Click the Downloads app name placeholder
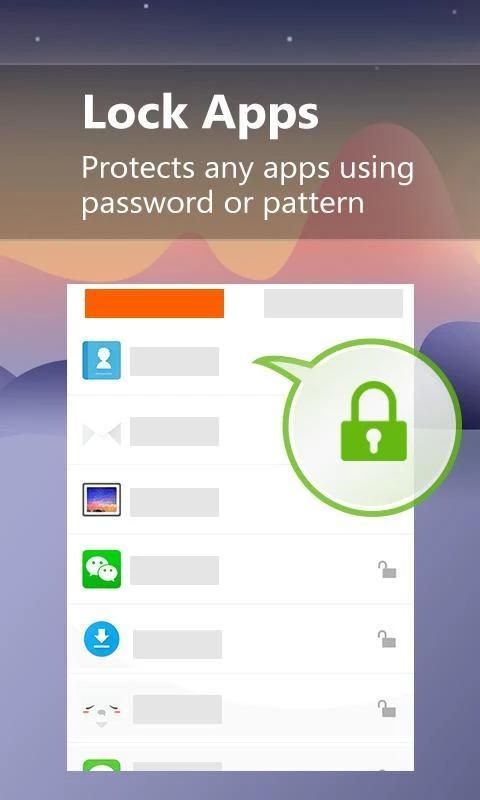The image size is (480, 800). click(178, 644)
